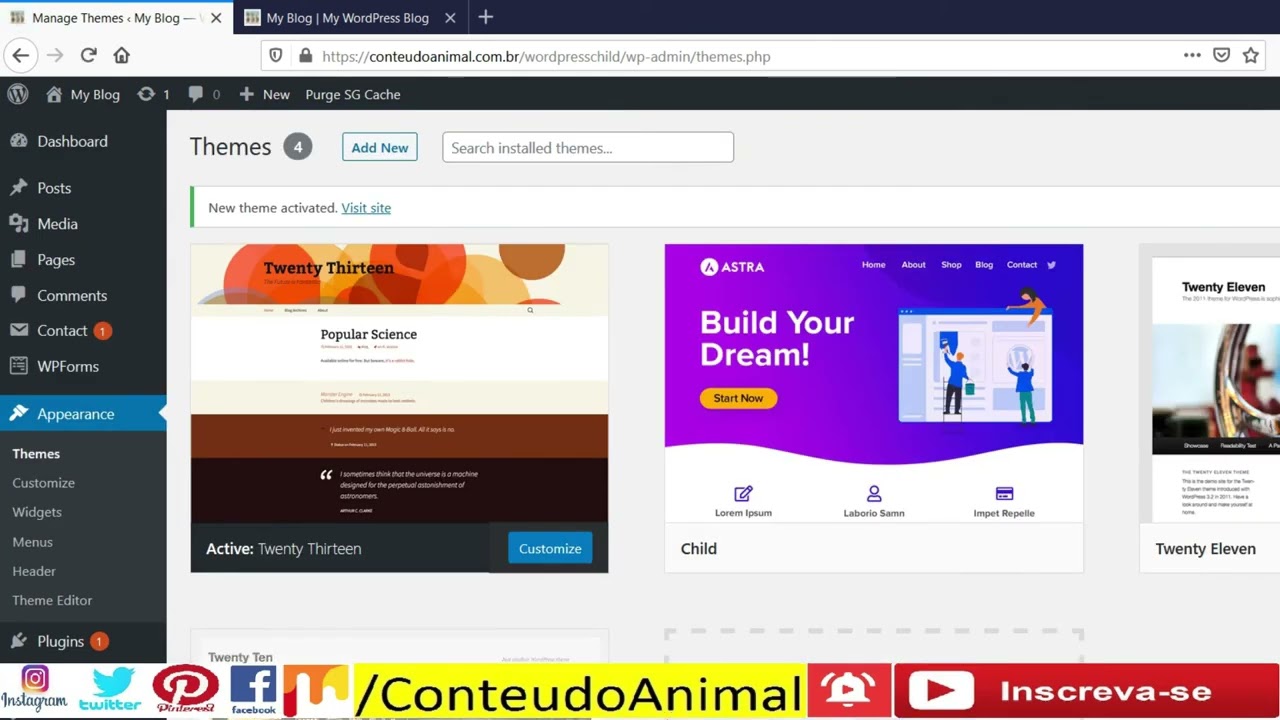The height and width of the screenshot is (720, 1280).
Task: Select the Twenty Eleven theme thumbnail
Action: click(1210, 383)
